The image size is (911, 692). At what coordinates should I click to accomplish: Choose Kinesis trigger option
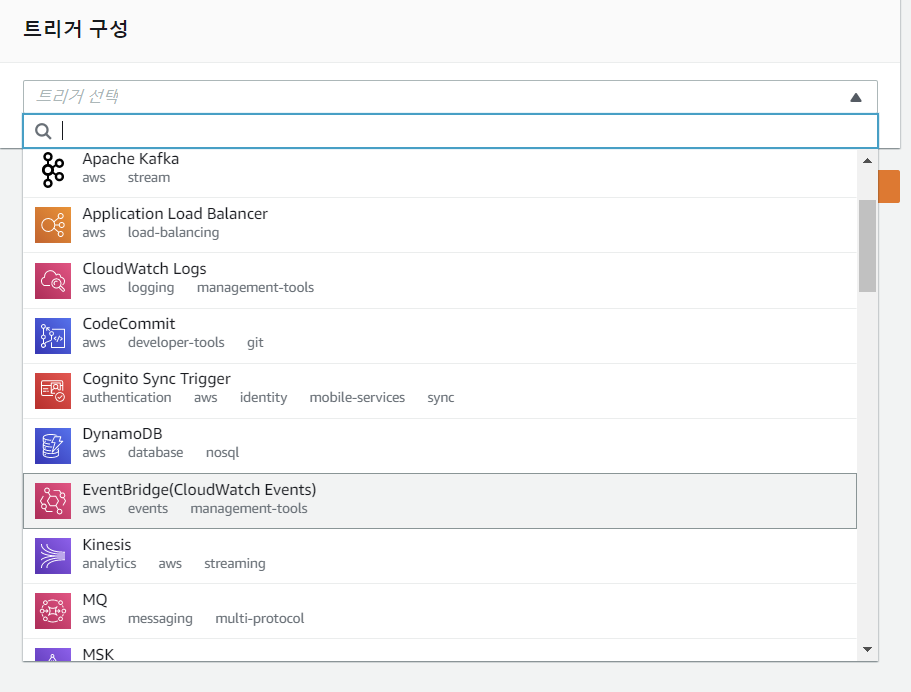pos(440,556)
